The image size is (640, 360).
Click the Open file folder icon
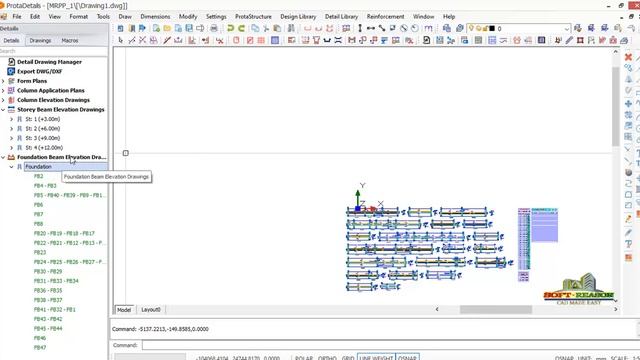pos(167,28)
